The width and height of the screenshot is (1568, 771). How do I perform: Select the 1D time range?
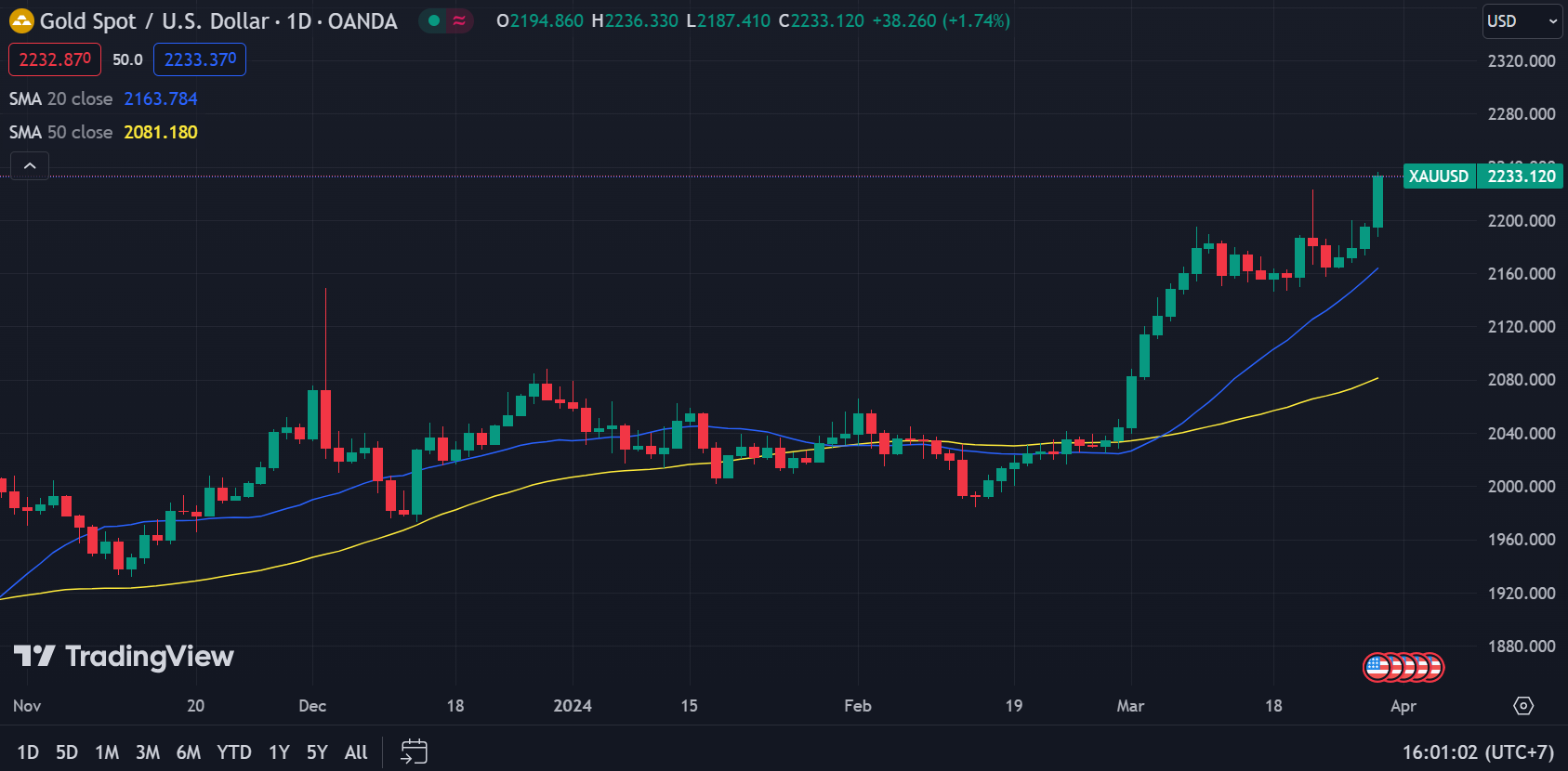coord(28,752)
